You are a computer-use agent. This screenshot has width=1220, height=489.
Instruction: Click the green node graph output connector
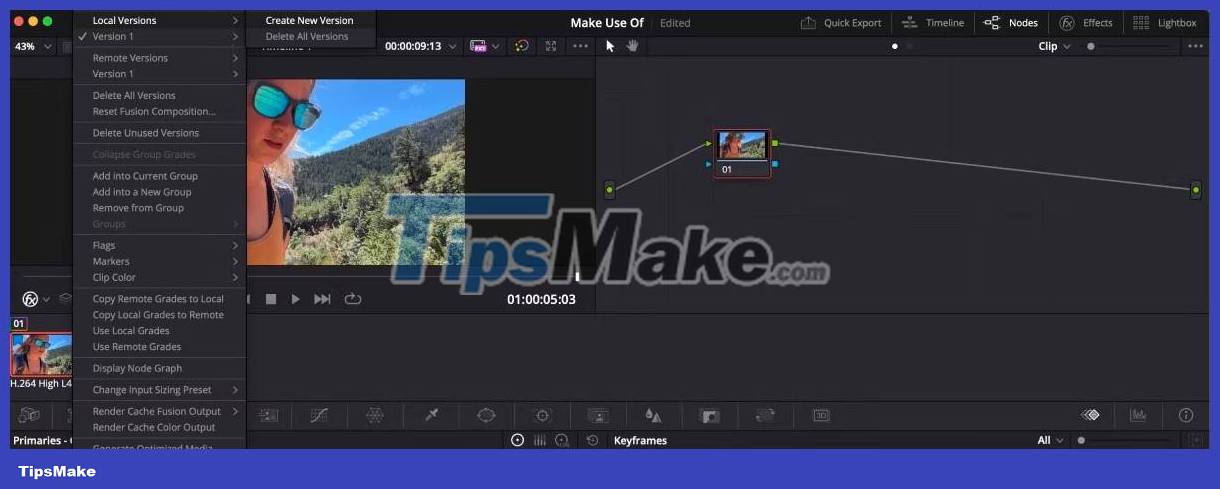[x=1195, y=189]
